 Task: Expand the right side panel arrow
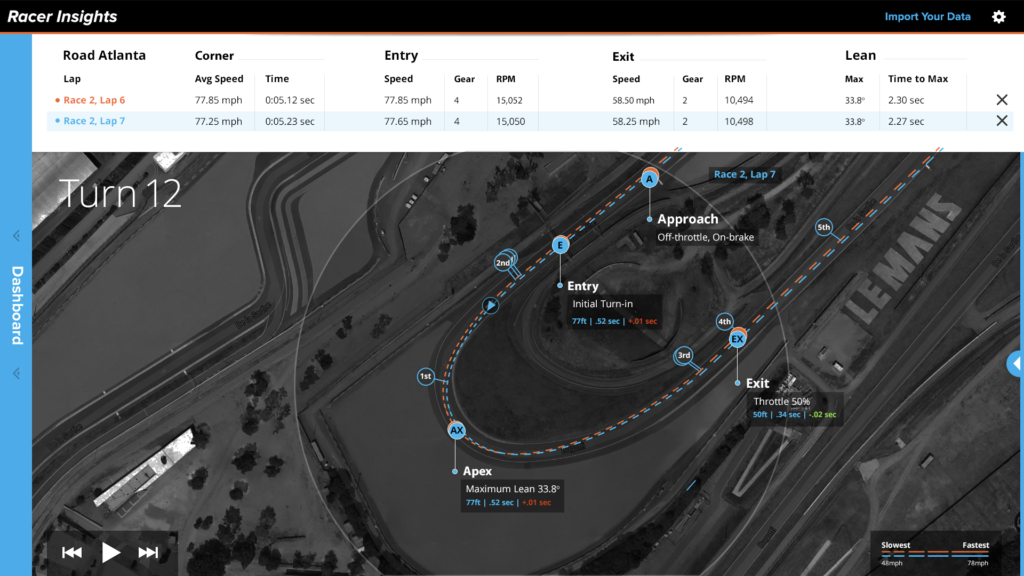click(x=1015, y=363)
